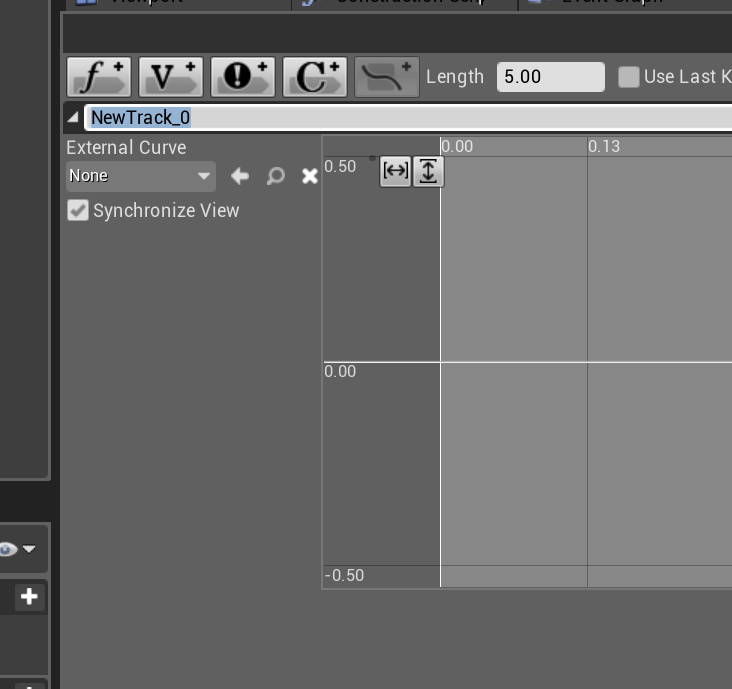Click the 0.00 value axis label at the zero line
This screenshot has height=689, width=732.
(340, 372)
